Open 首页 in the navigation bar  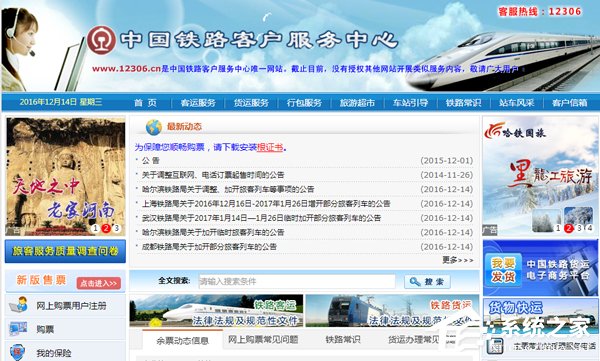(x=145, y=103)
